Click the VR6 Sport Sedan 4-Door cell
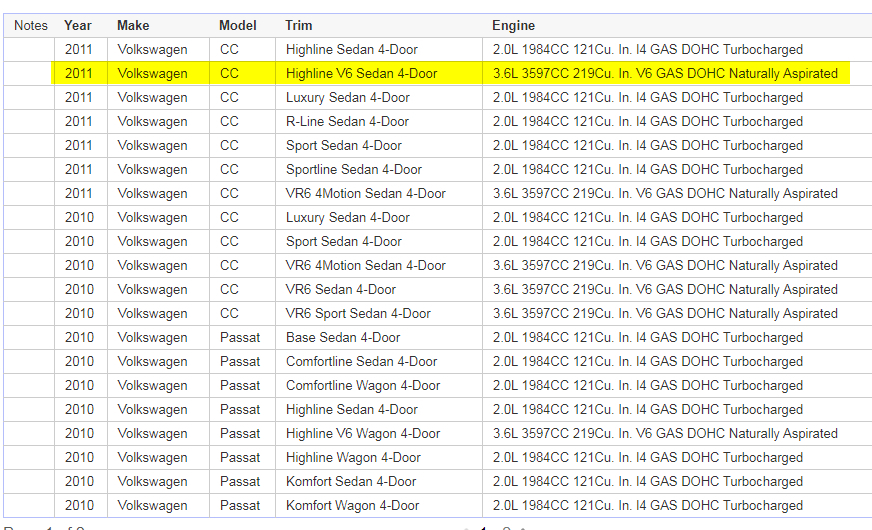Image resolution: width=872 pixels, height=530 pixels. [358, 313]
